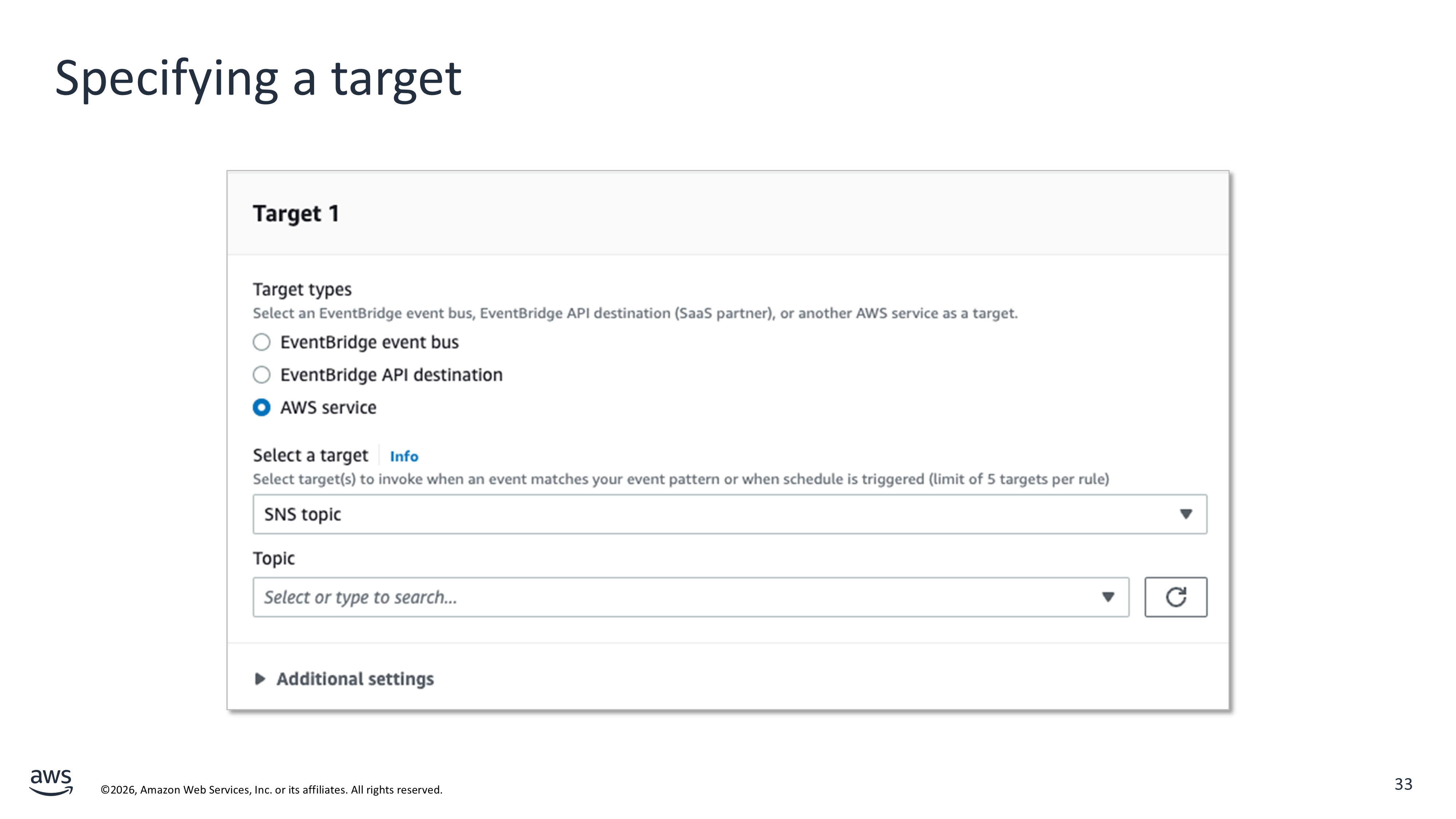This screenshot has height=819, width=1456.
Task: Click the AWS logo in footer
Action: click(x=51, y=782)
